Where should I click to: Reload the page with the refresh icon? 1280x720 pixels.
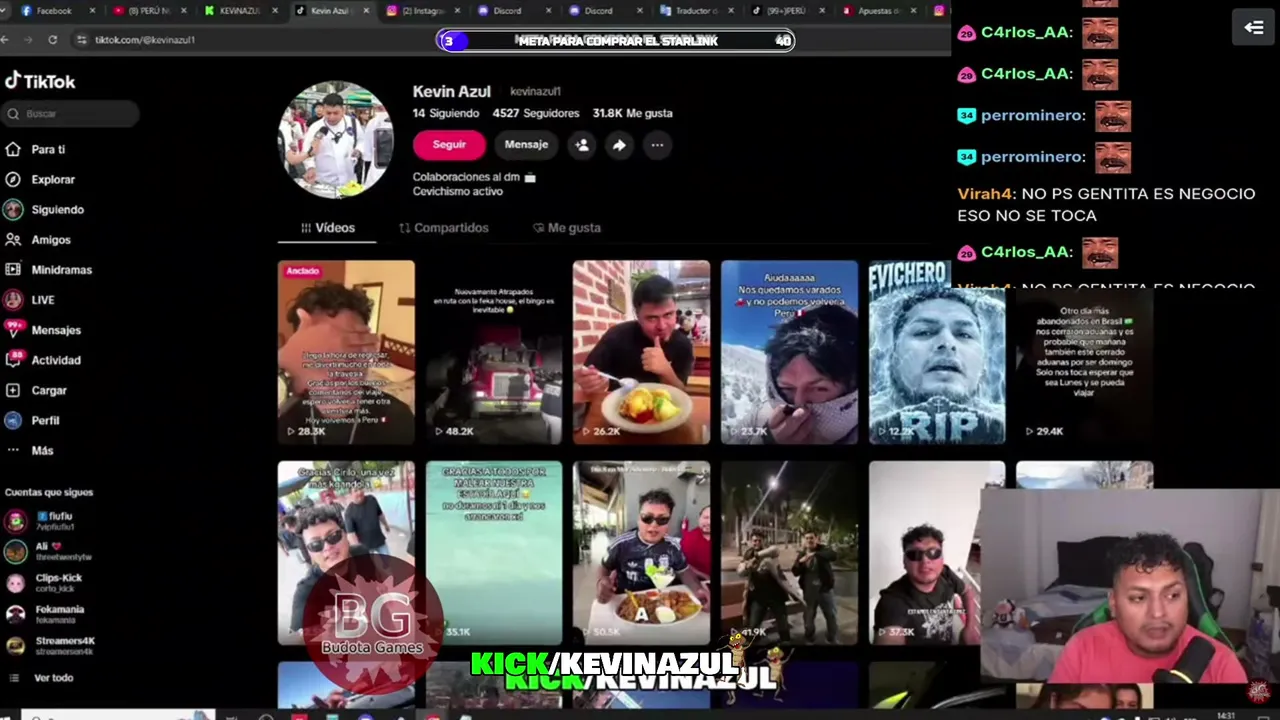coord(52,40)
